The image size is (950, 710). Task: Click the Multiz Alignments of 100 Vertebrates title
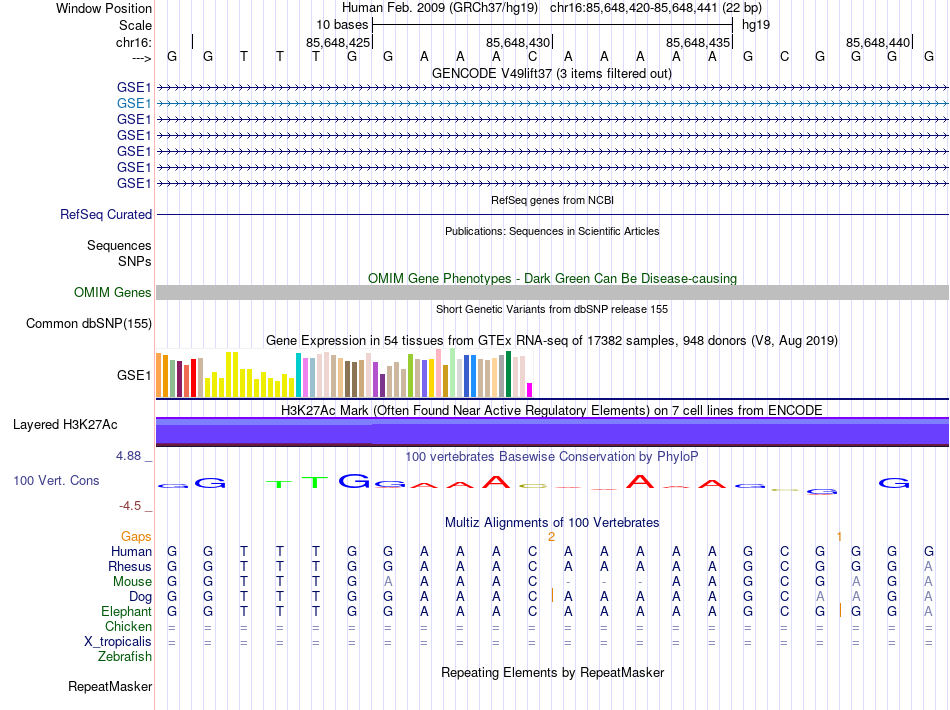tap(551, 523)
